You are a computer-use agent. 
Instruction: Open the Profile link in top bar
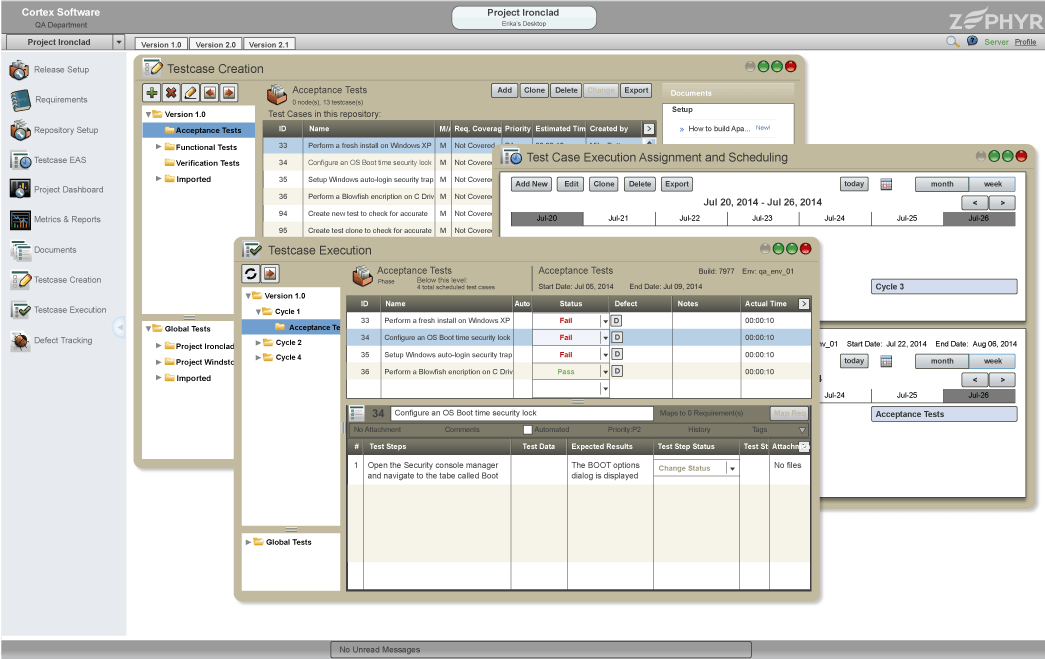tap(1025, 42)
